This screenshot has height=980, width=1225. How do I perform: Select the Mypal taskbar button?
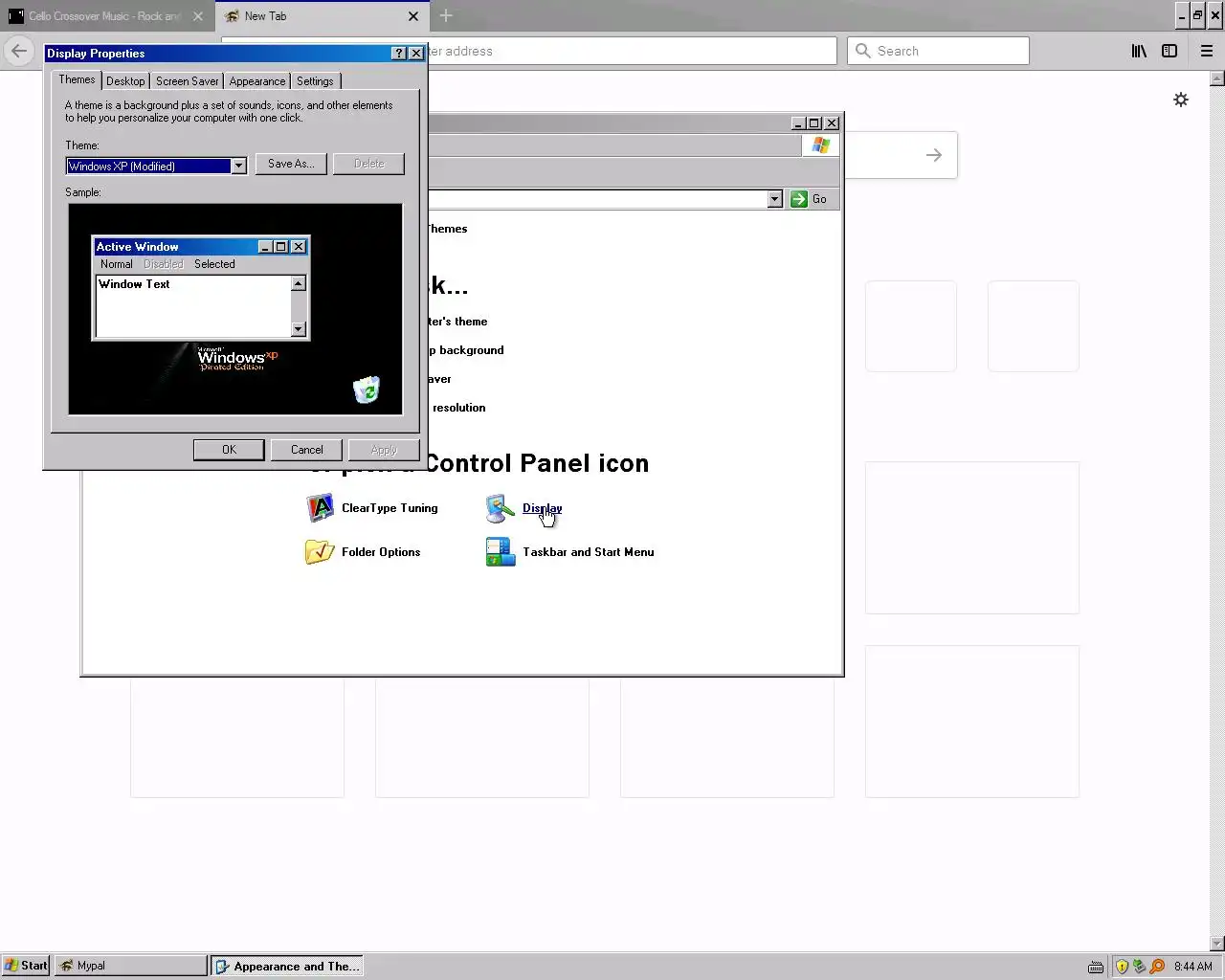(x=130, y=966)
